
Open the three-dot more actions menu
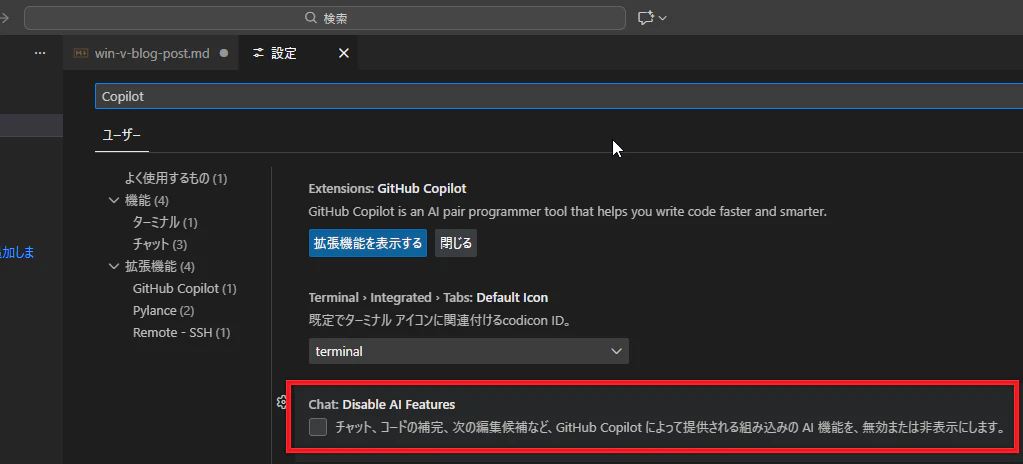coord(40,53)
